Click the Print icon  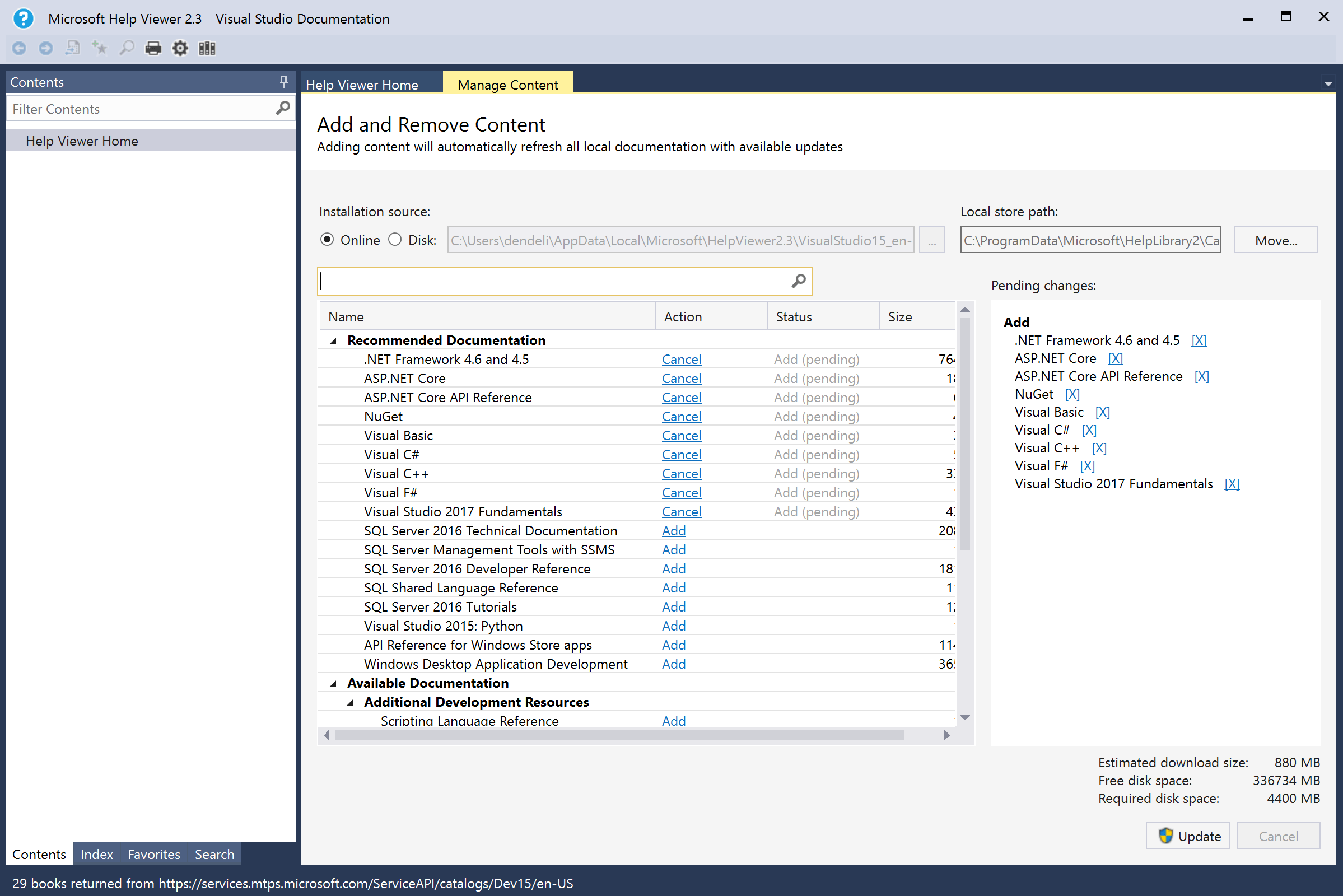coord(153,48)
